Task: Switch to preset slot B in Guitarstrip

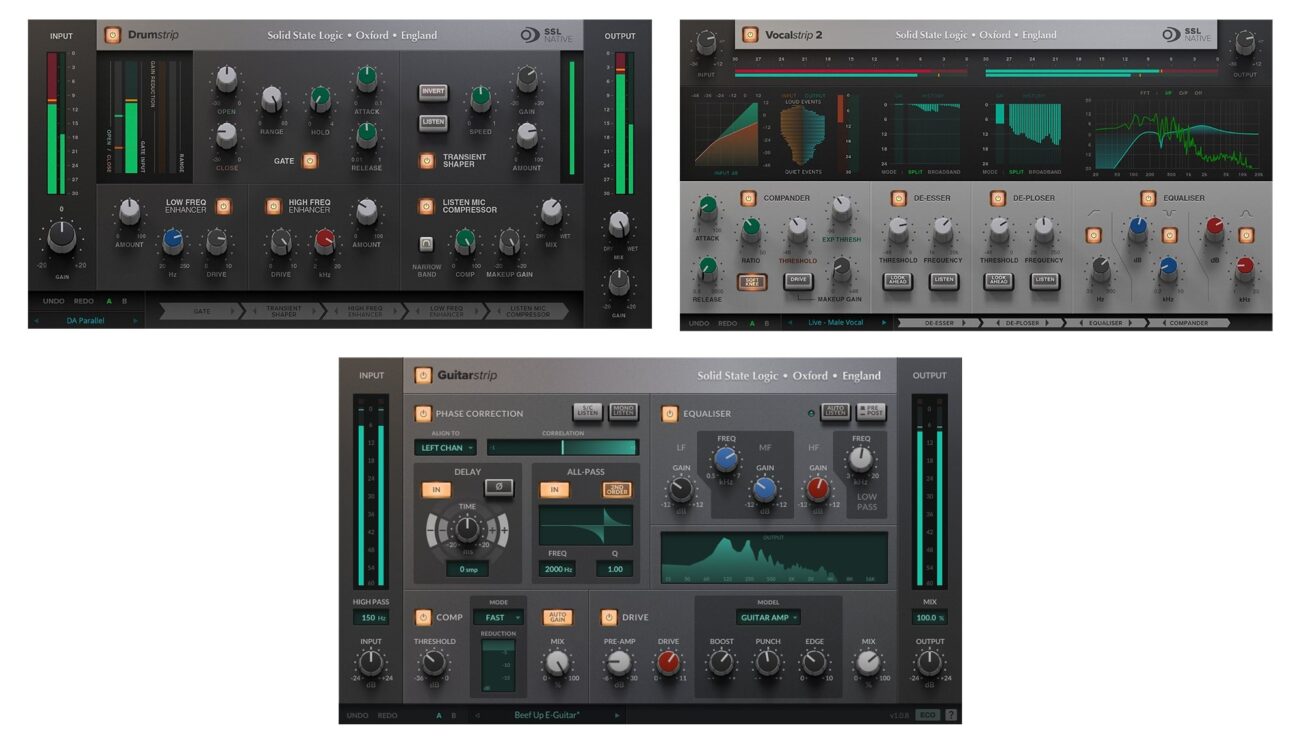Action: (454, 715)
